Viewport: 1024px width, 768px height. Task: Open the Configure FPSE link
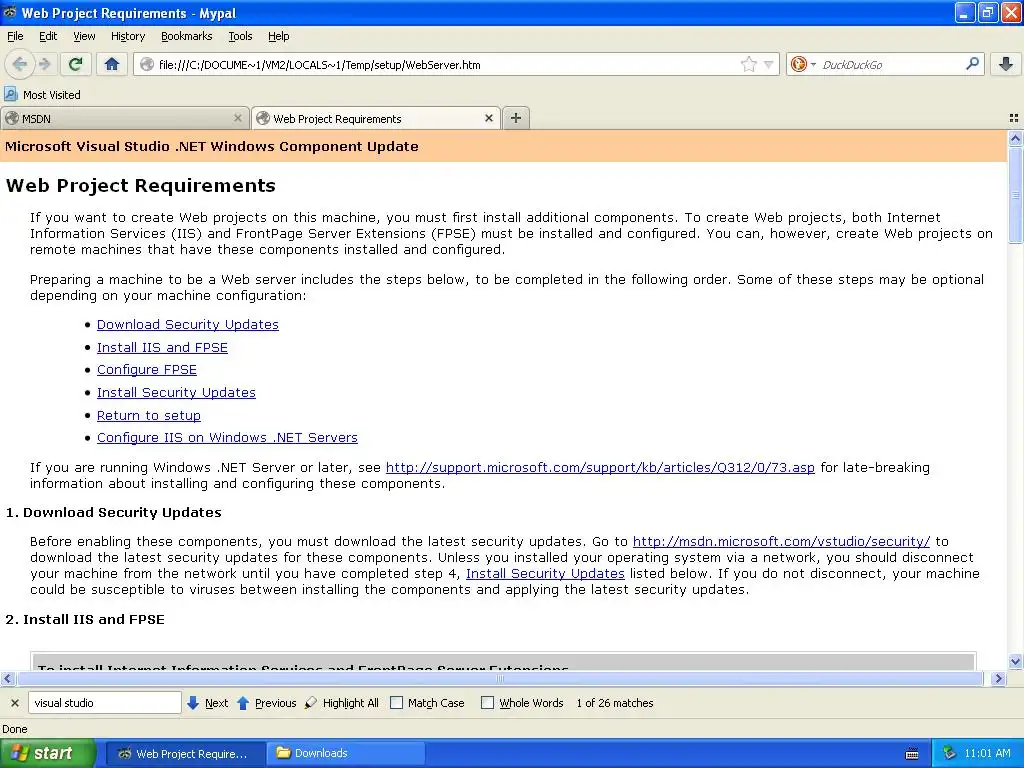tap(146, 370)
